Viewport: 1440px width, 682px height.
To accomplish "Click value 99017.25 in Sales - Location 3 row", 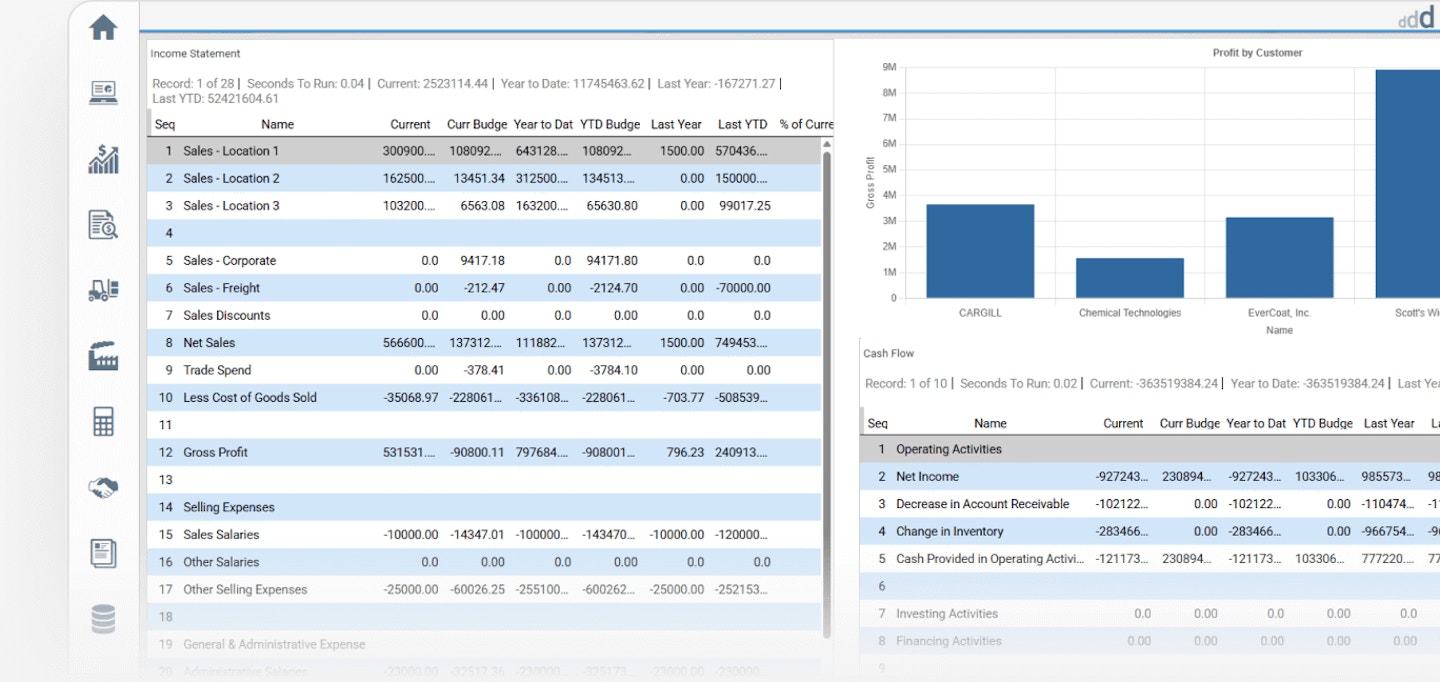I will tap(745, 206).
